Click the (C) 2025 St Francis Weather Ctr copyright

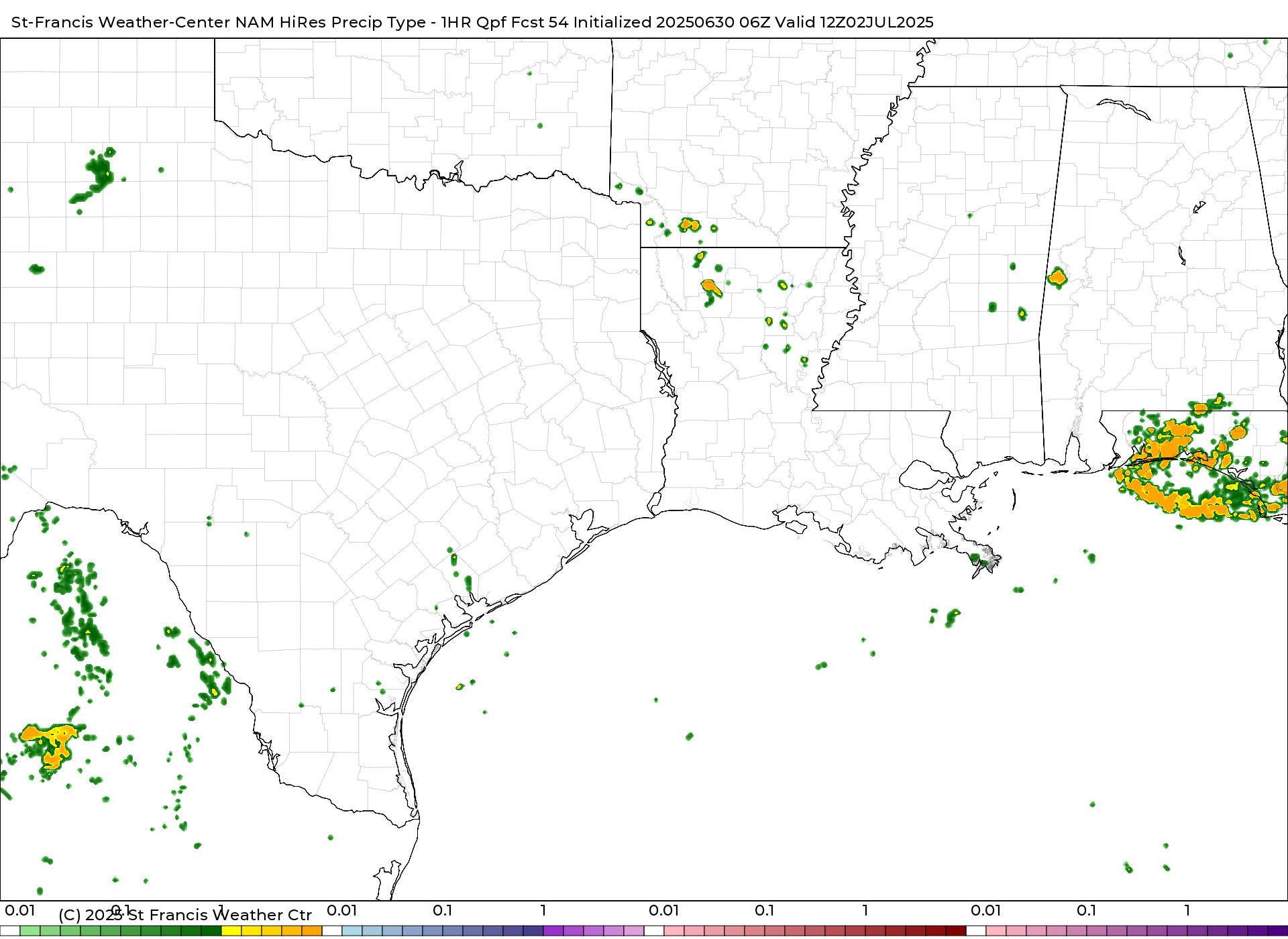pyautogui.click(x=185, y=916)
